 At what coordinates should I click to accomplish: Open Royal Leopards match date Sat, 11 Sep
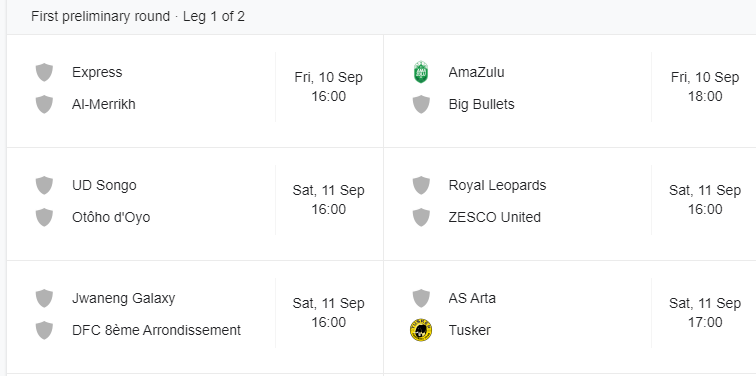pos(705,190)
